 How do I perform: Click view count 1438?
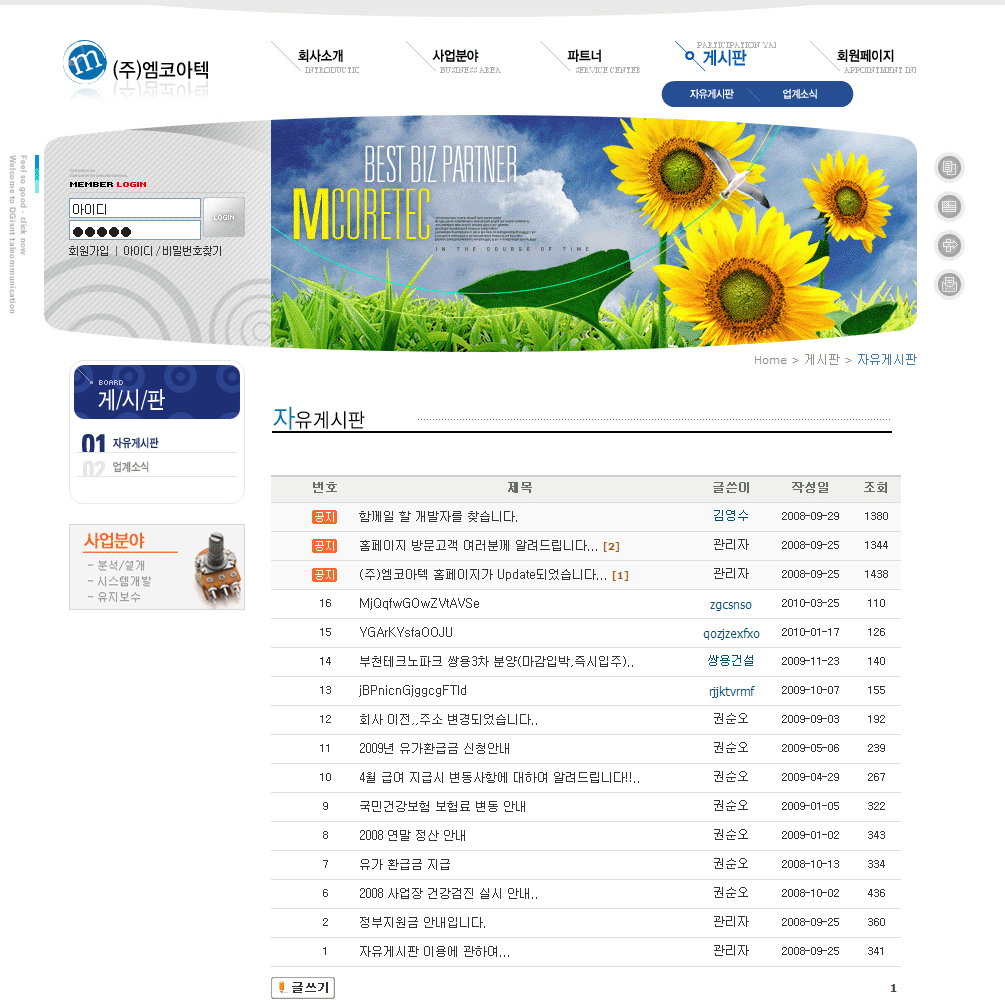click(876, 574)
